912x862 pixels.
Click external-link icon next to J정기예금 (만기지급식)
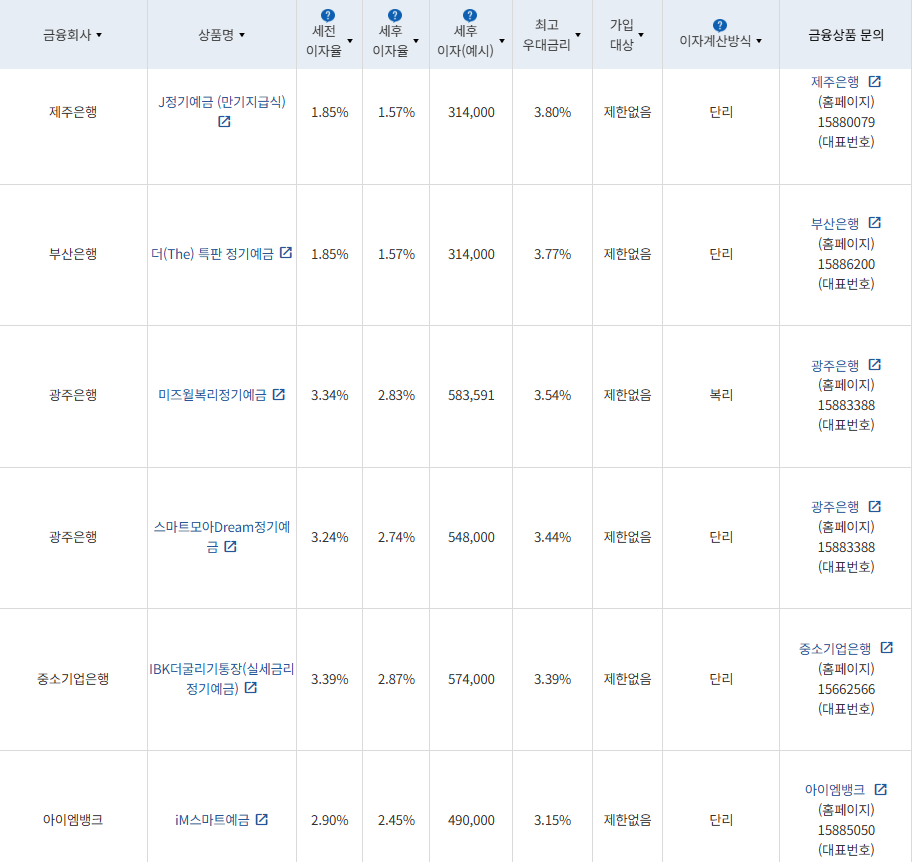pos(225,122)
